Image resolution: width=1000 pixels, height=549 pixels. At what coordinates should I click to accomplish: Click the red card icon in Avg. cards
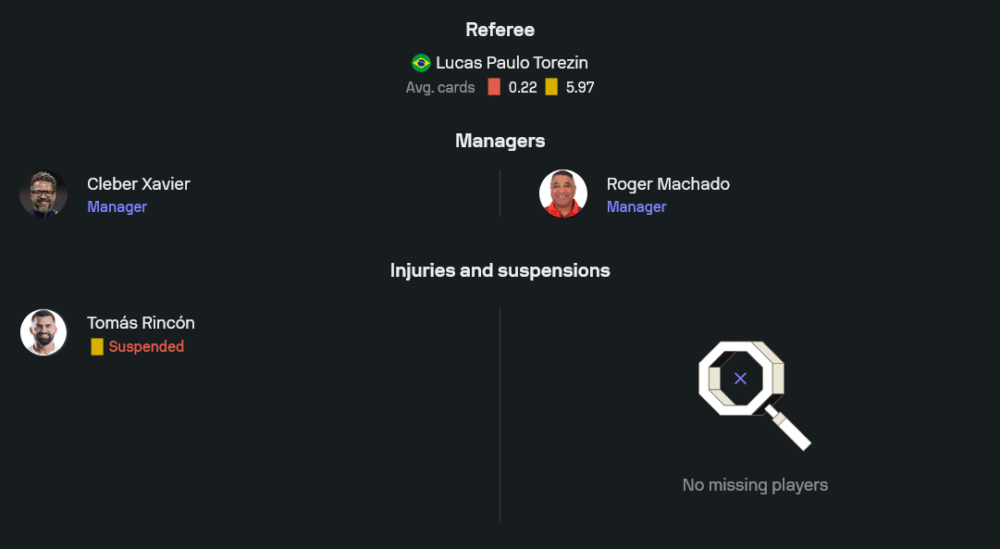pos(494,87)
